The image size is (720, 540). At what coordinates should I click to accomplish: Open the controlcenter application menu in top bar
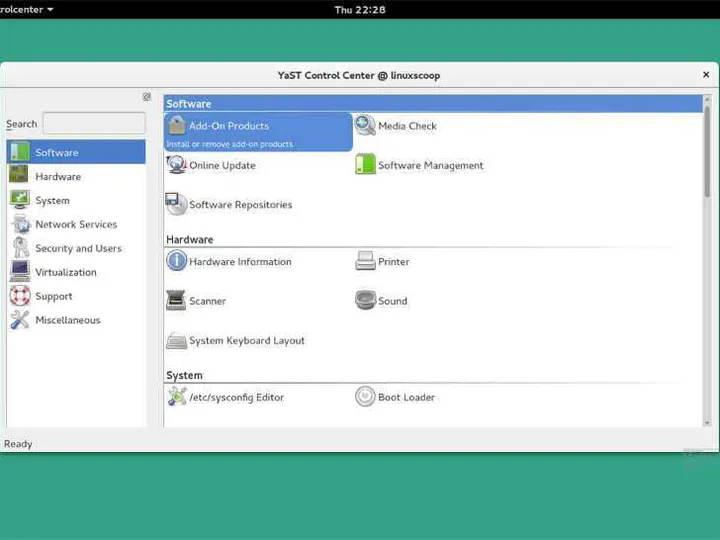[x=27, y=9]
